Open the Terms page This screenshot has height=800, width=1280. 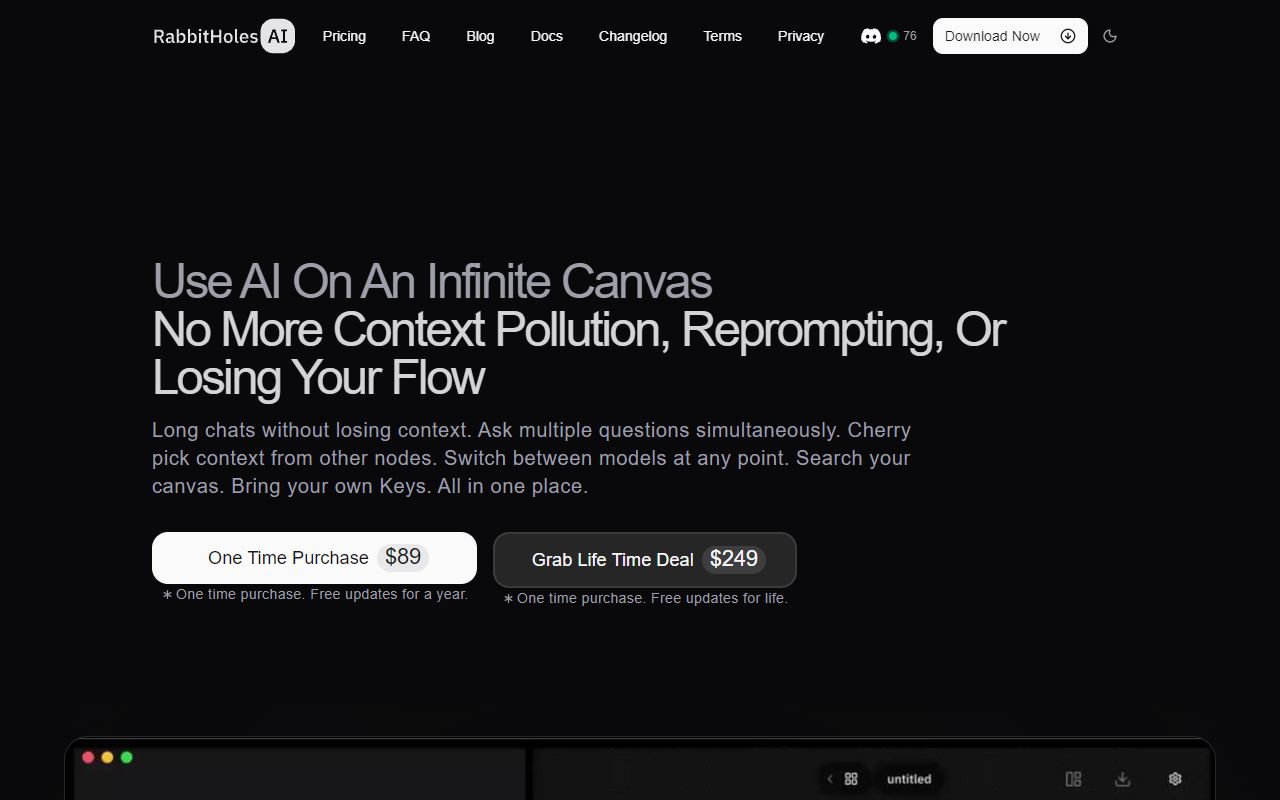point(722,36)
